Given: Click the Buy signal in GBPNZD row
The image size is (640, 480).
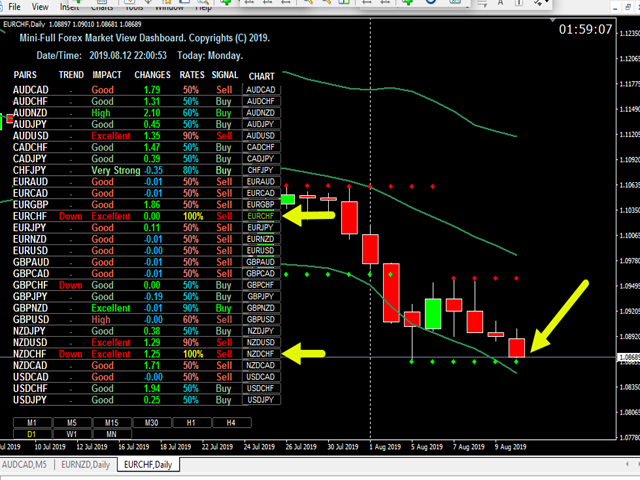Looking at the screenshot, I should coord(223,308).
